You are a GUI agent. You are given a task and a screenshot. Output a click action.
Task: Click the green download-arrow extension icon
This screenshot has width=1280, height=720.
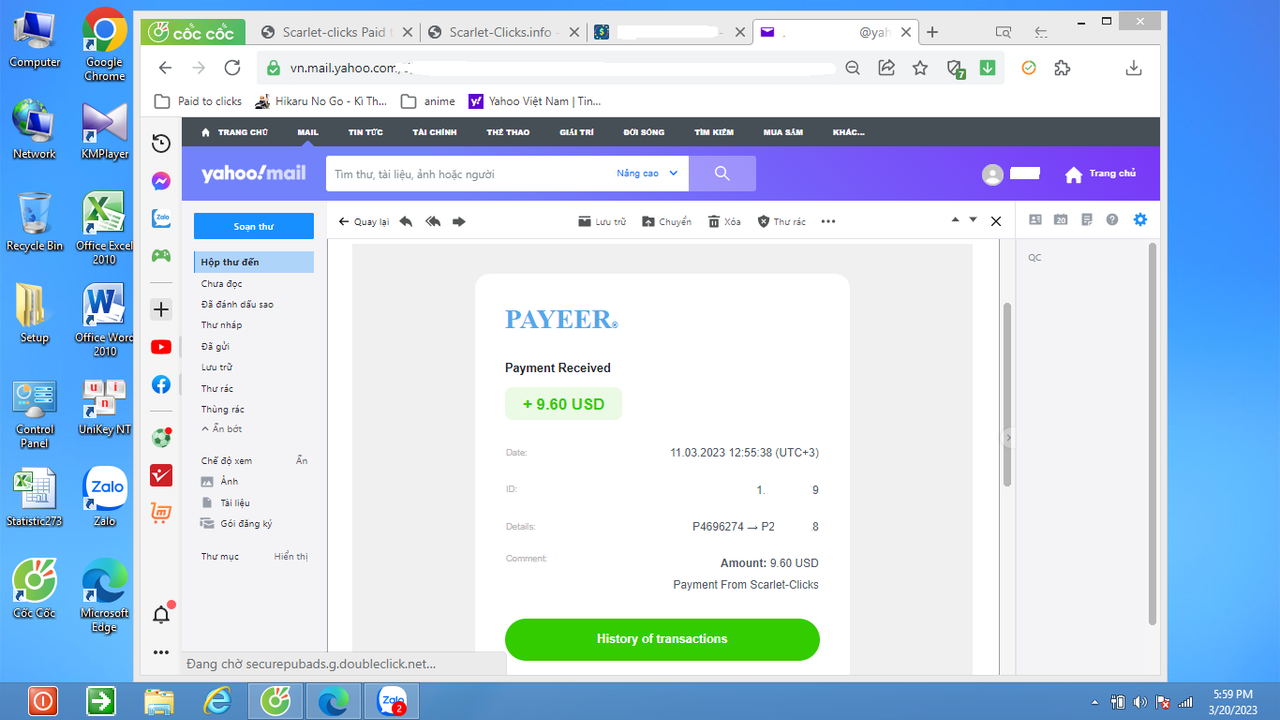coord(987,68)
